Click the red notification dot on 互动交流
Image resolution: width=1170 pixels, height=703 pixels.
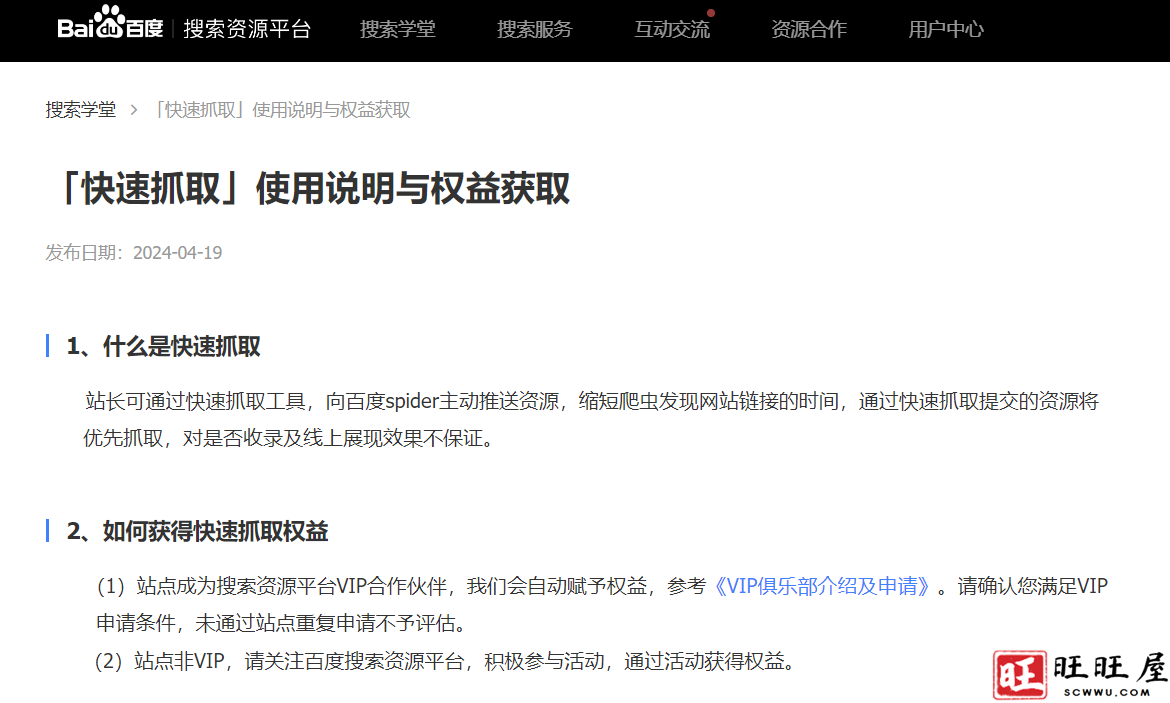[x=711, y=12]
